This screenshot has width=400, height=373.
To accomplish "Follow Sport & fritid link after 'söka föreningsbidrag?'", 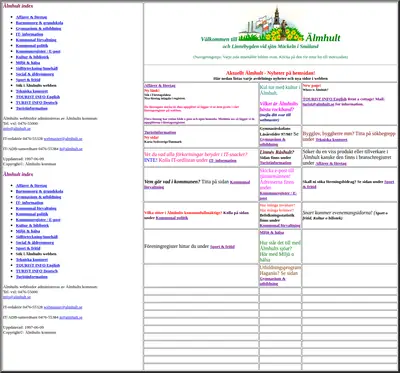I will pos(348,184).
